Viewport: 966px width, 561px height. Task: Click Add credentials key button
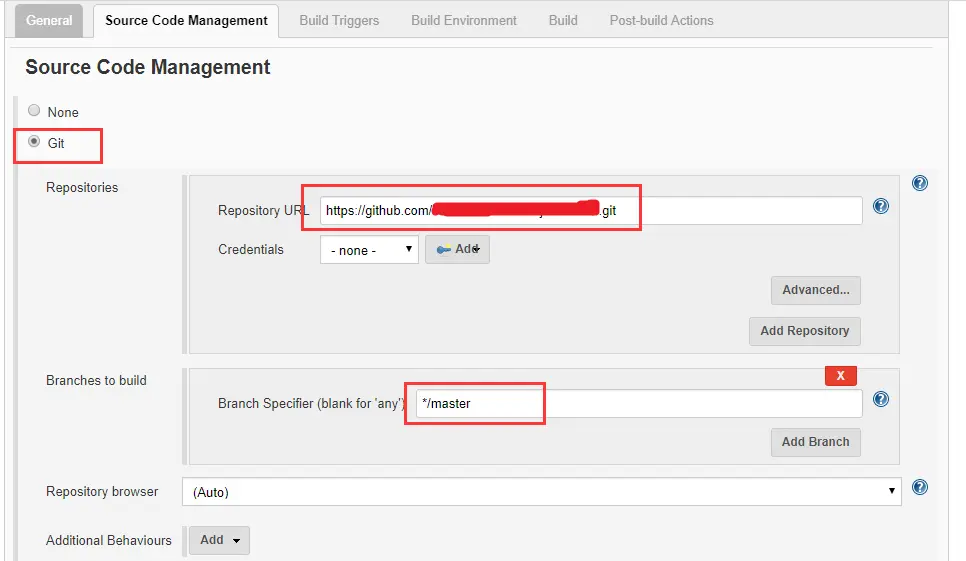(x=457, y=250)
